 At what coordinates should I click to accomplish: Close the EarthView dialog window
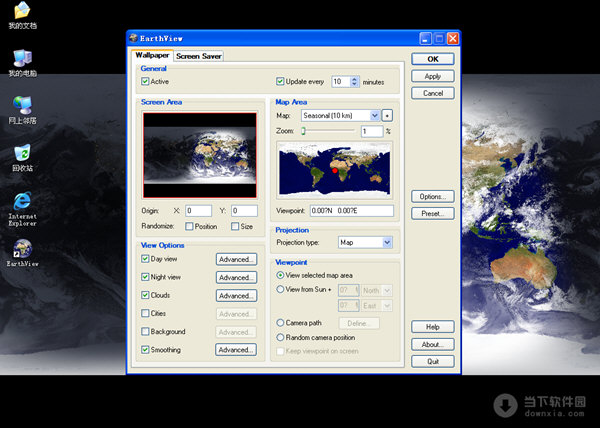click(x=453, y=38)
